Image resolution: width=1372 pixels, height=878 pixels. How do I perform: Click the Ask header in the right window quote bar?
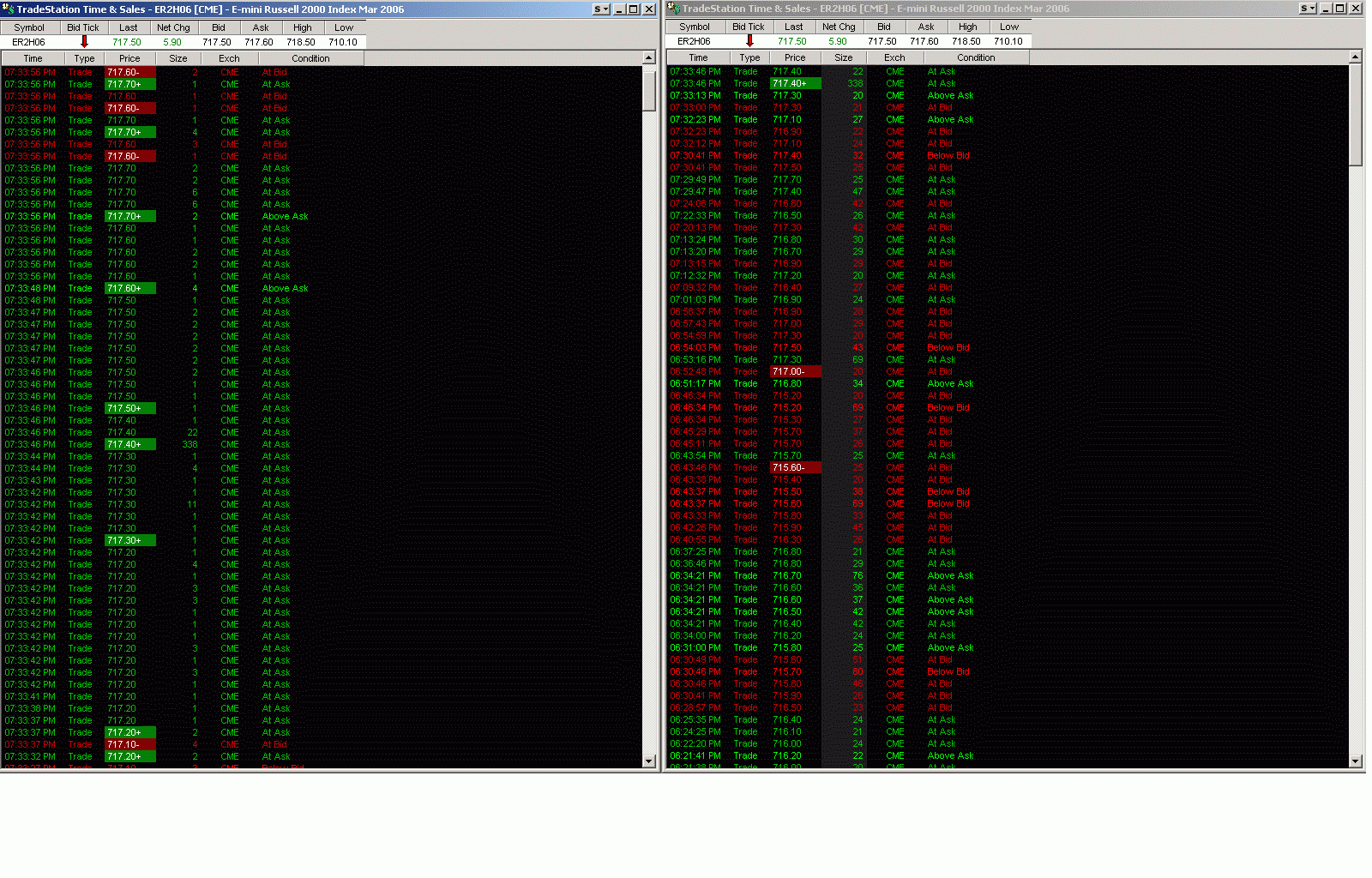(926, 27)
